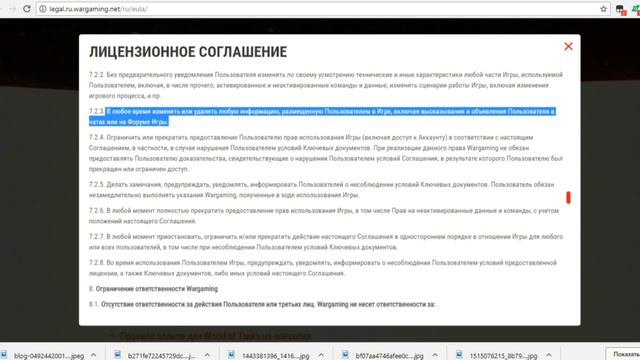640x360 pixels.
Task: Click the forward navigation arrow
Action: [12, 9]
